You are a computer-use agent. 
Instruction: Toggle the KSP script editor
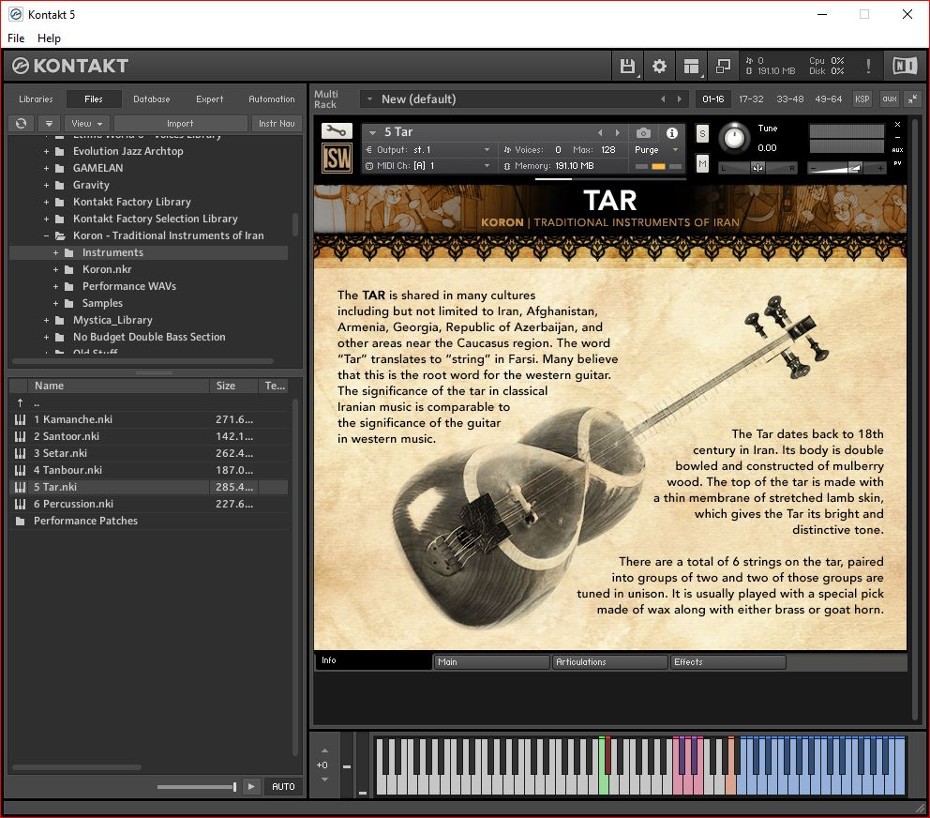coord(862,99)
